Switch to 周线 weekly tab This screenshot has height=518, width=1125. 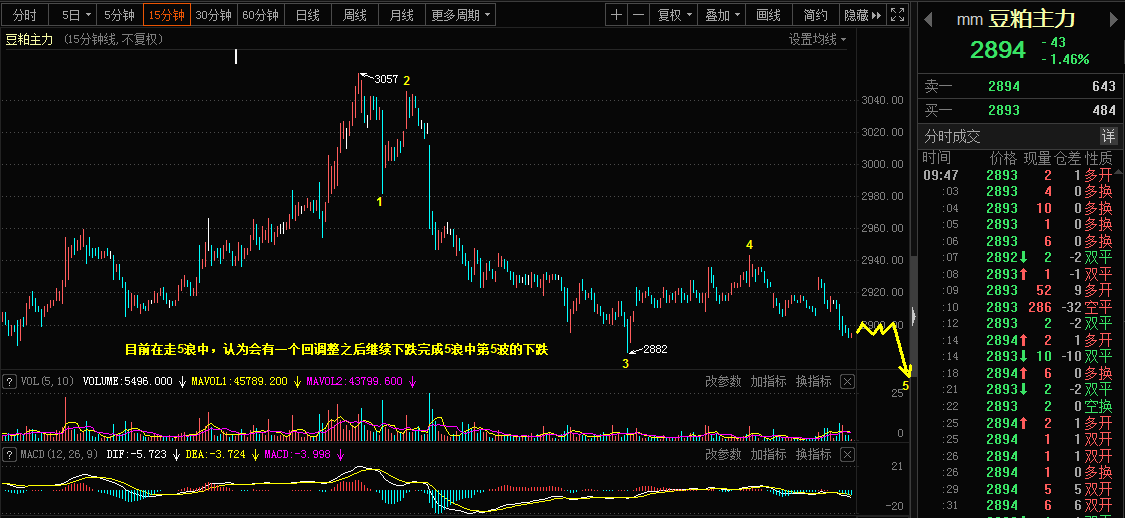pos(354,14)
